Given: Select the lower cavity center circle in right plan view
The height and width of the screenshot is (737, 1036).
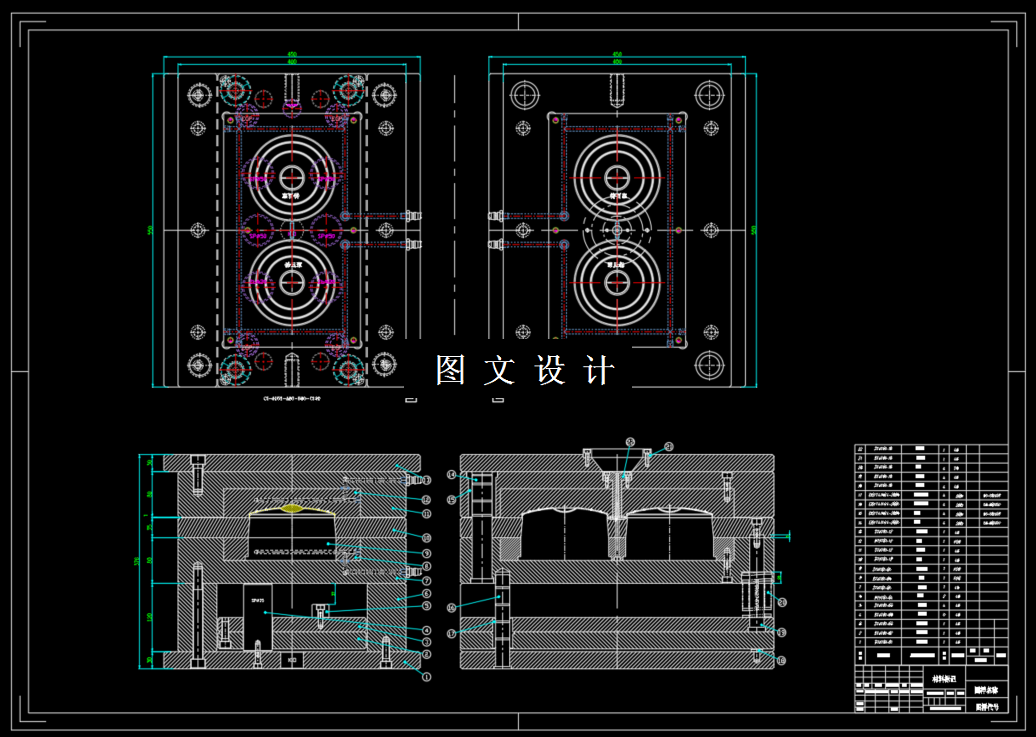Looking at the screenshot, I should [x=617, y=283].
